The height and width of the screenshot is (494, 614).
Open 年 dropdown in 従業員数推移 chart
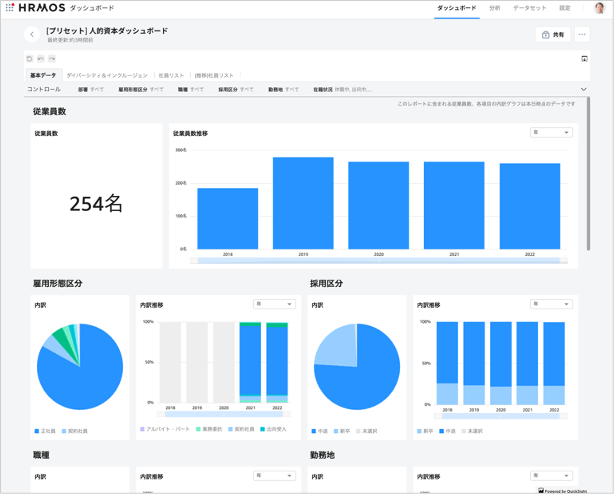tap(551, 132)
